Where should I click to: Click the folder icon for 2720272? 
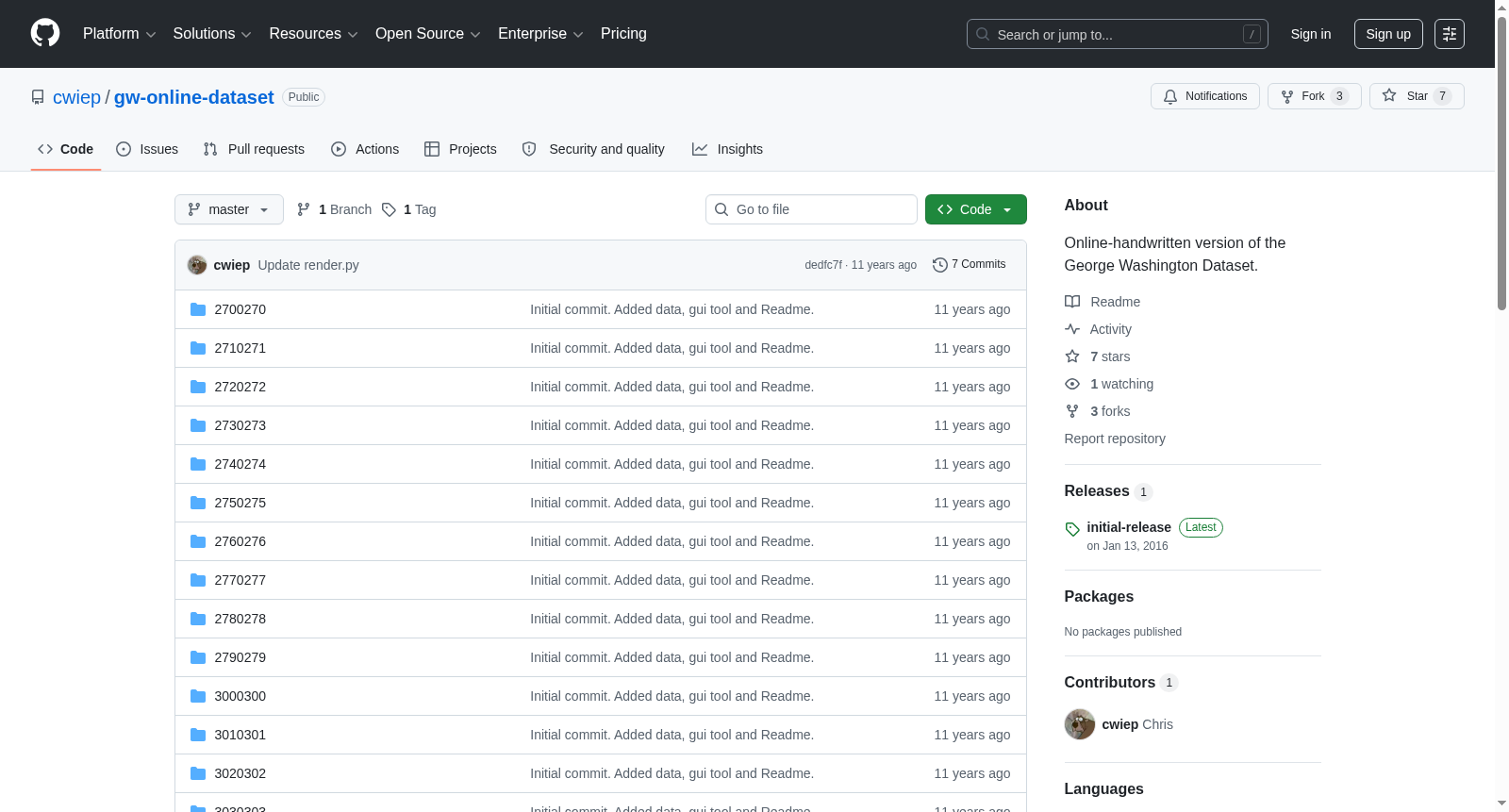198,387
